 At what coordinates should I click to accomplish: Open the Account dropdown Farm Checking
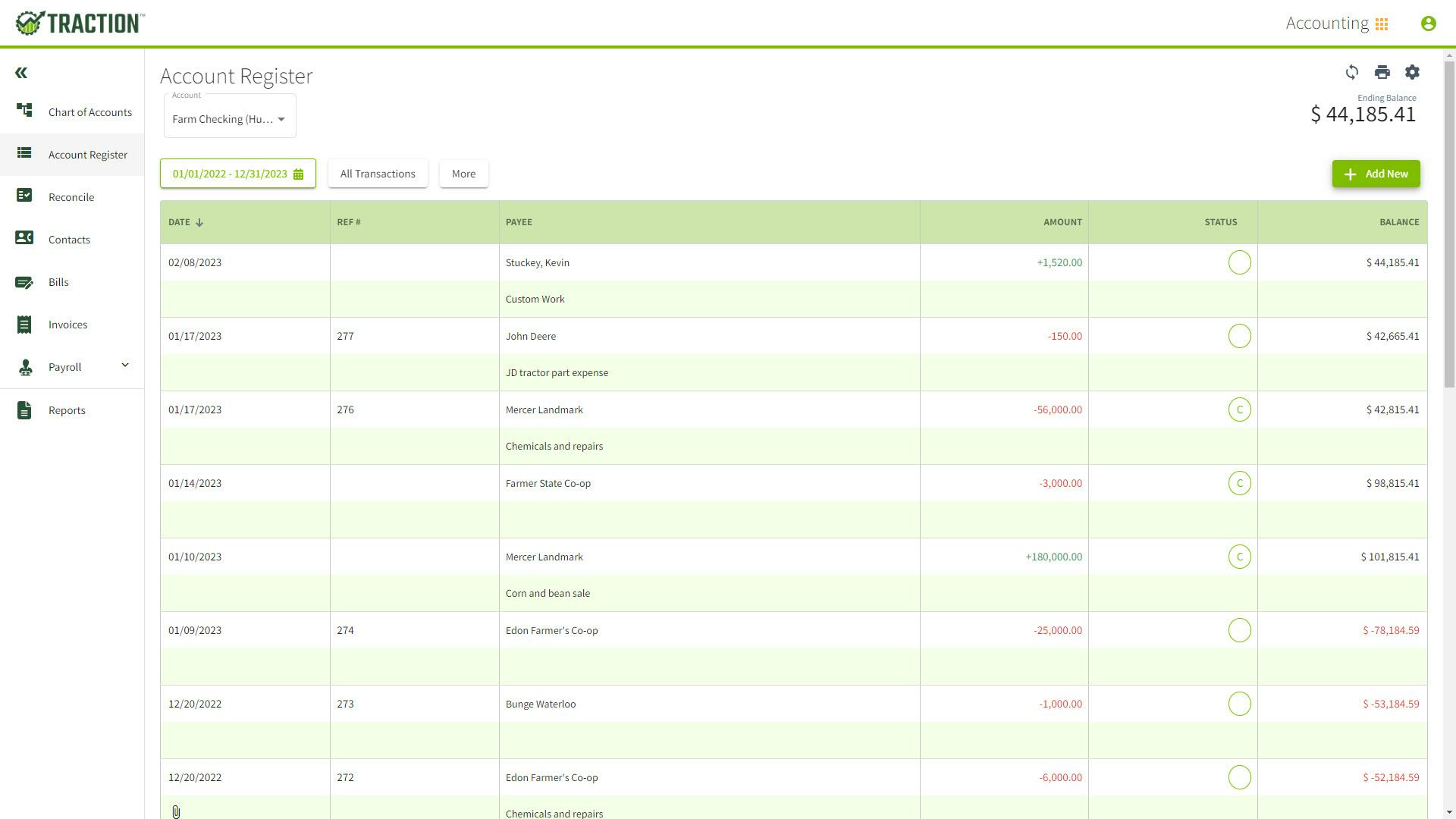(x=230, y=116)
